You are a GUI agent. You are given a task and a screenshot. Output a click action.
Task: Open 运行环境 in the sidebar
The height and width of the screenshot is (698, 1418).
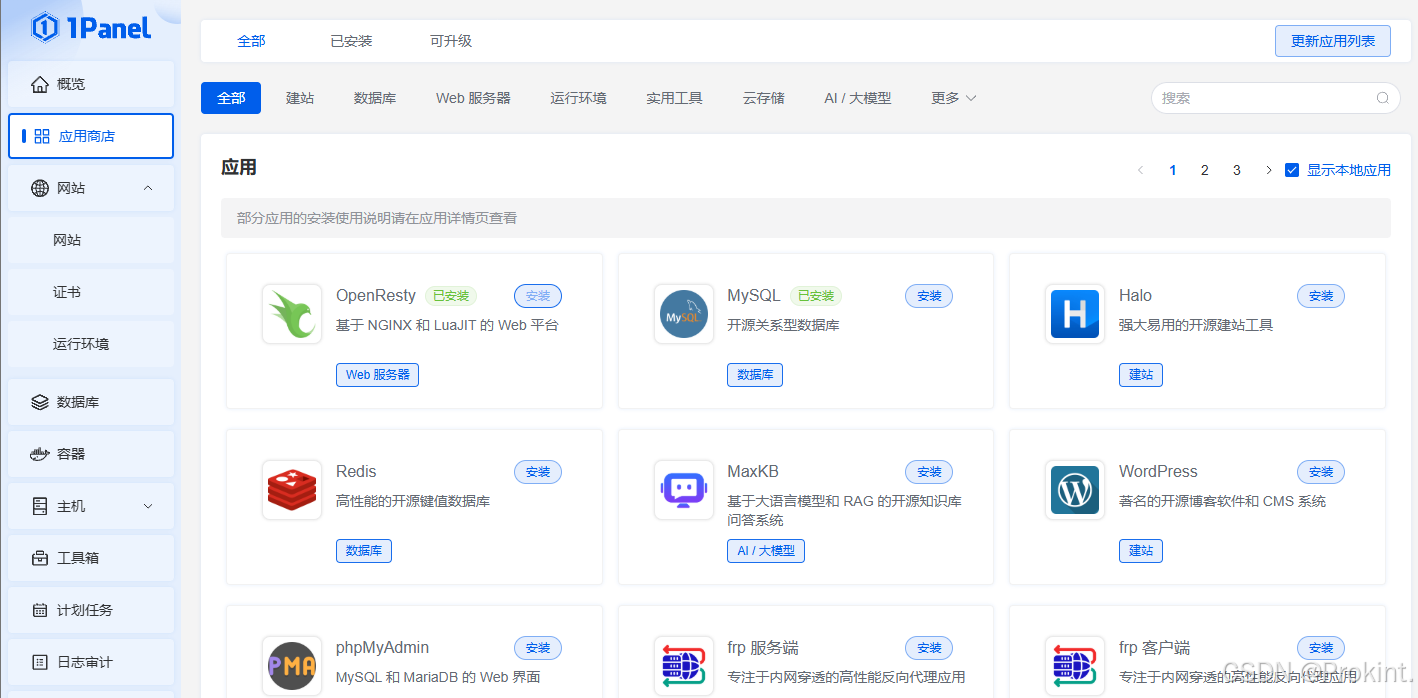91,344
